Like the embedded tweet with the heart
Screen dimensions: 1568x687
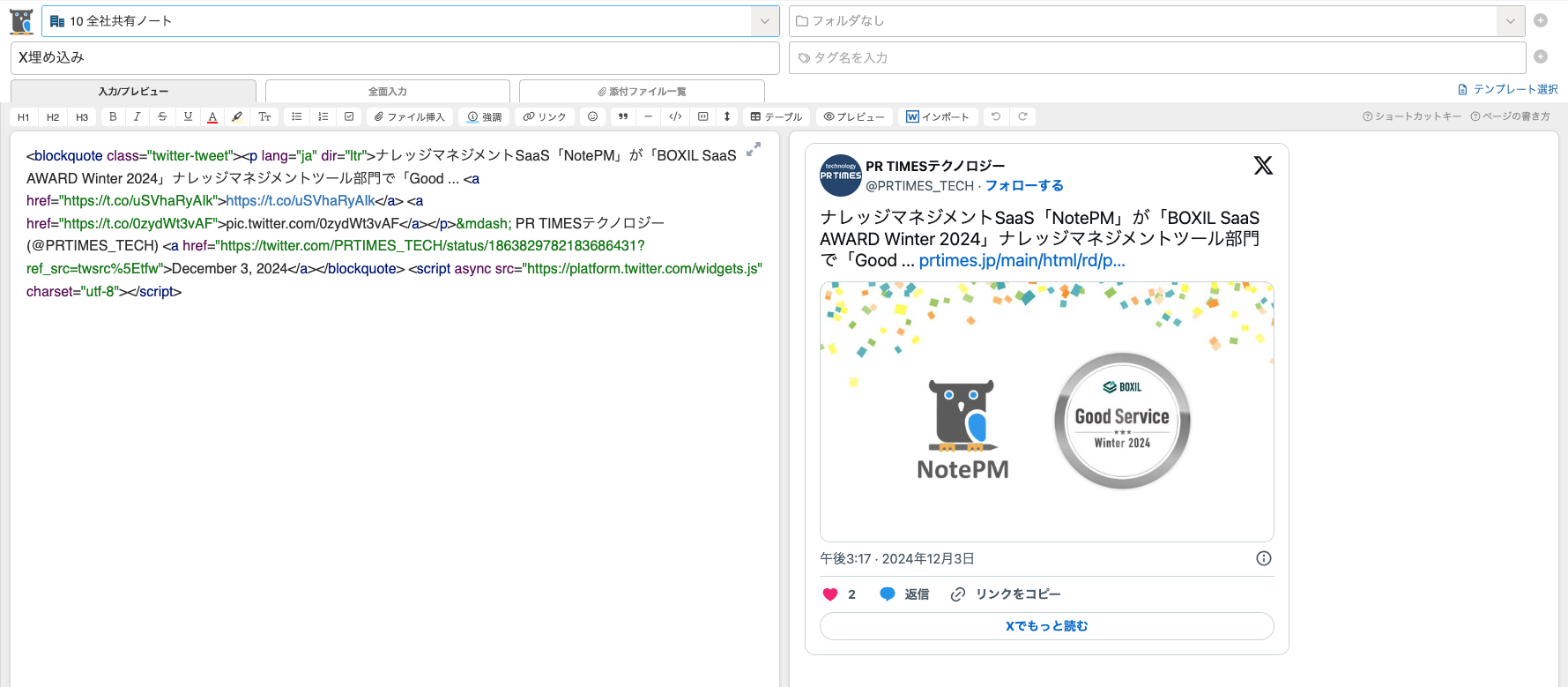click(829, 594)
